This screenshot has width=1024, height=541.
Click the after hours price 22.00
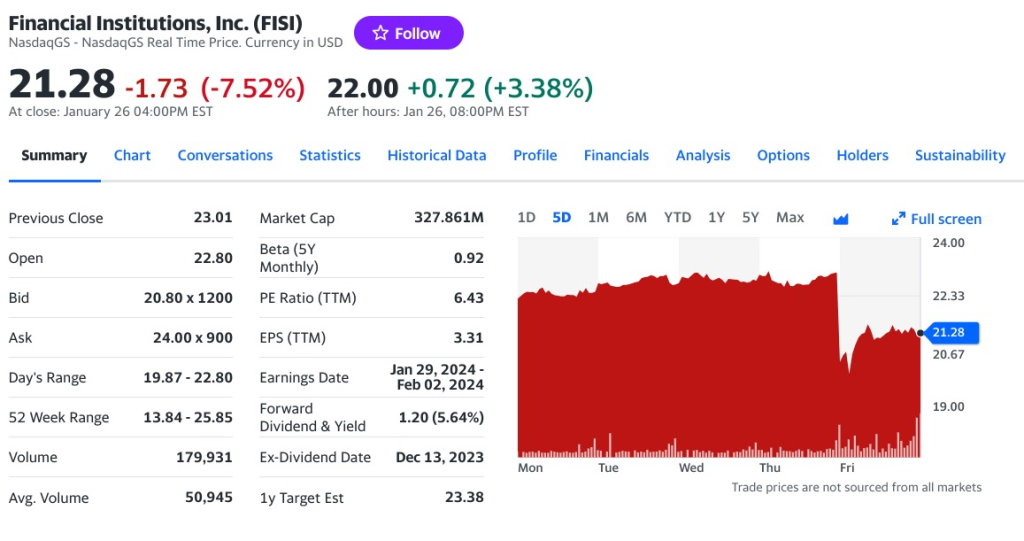363,88
